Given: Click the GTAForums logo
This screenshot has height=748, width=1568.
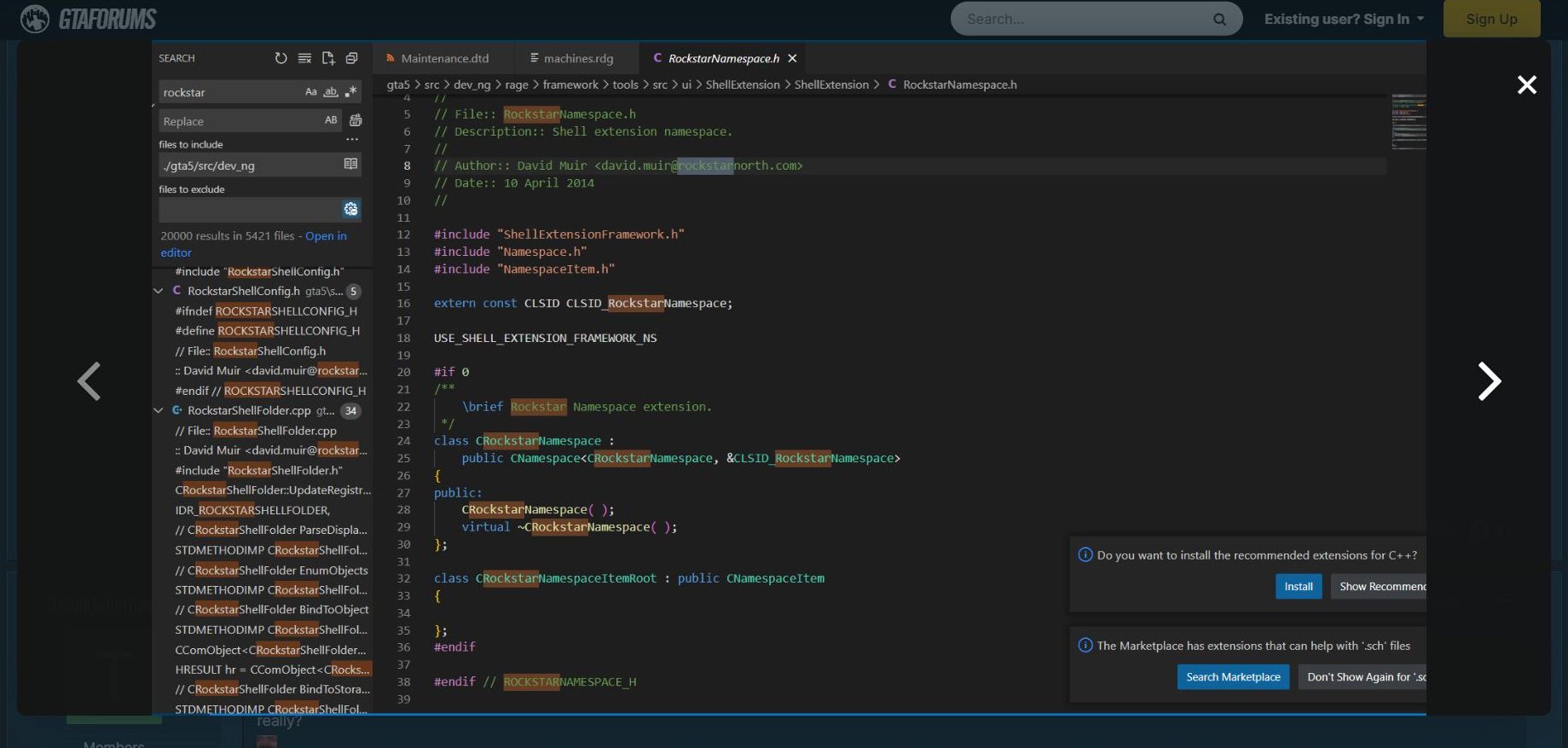Looking at the screenshot, I should (89, 19).
